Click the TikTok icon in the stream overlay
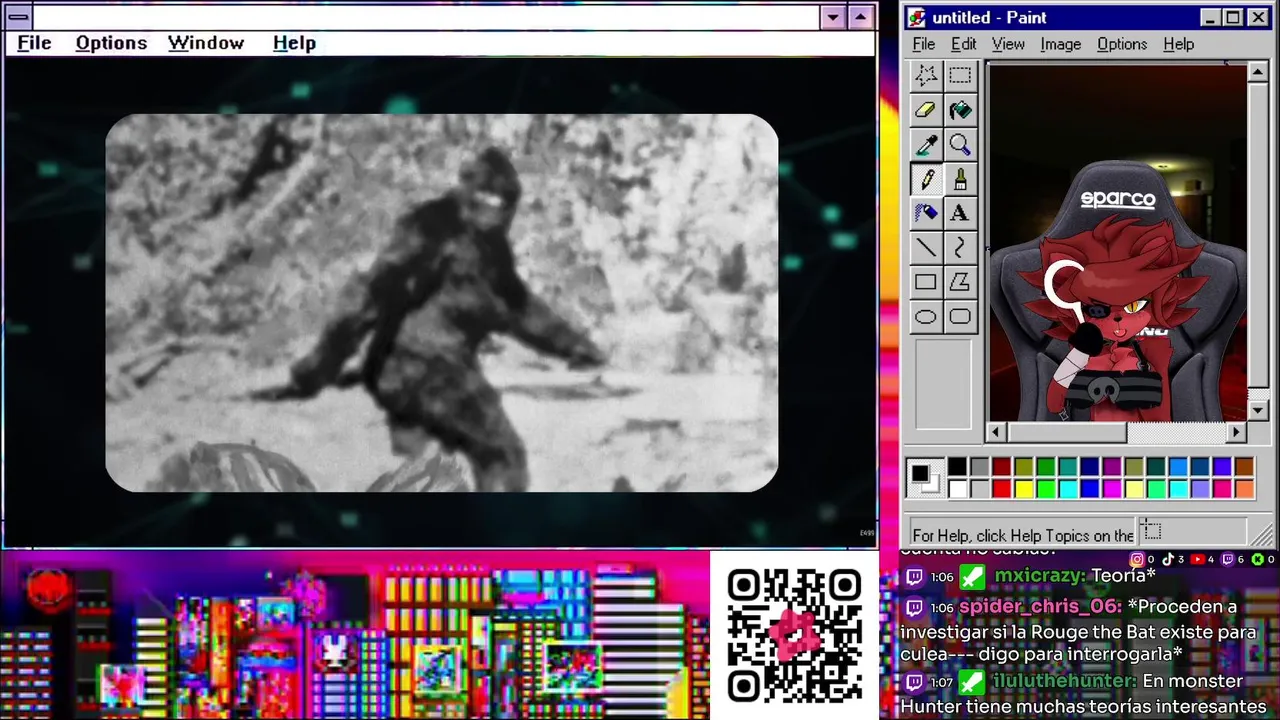This screenshot has height=720, width=1280. coord(1167,559)
